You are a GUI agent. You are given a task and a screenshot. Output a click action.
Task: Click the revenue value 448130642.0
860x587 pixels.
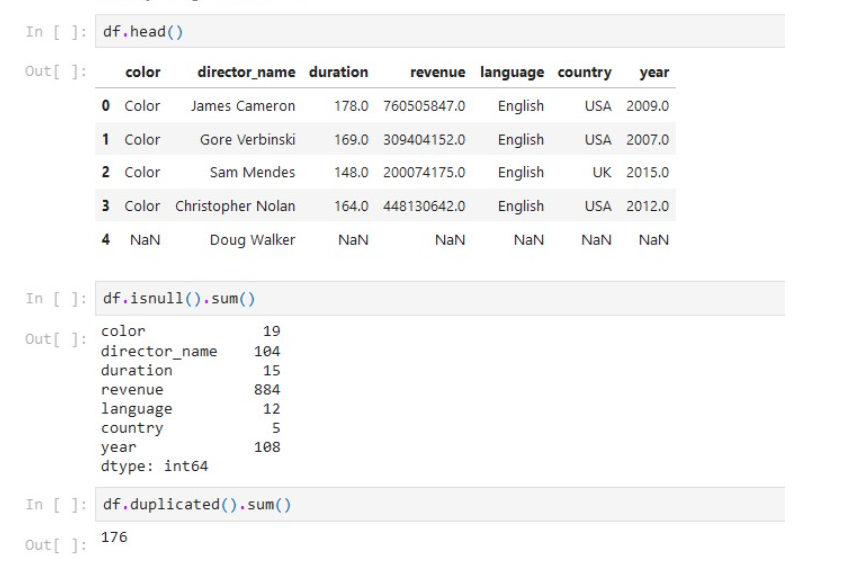coord(424,206)
